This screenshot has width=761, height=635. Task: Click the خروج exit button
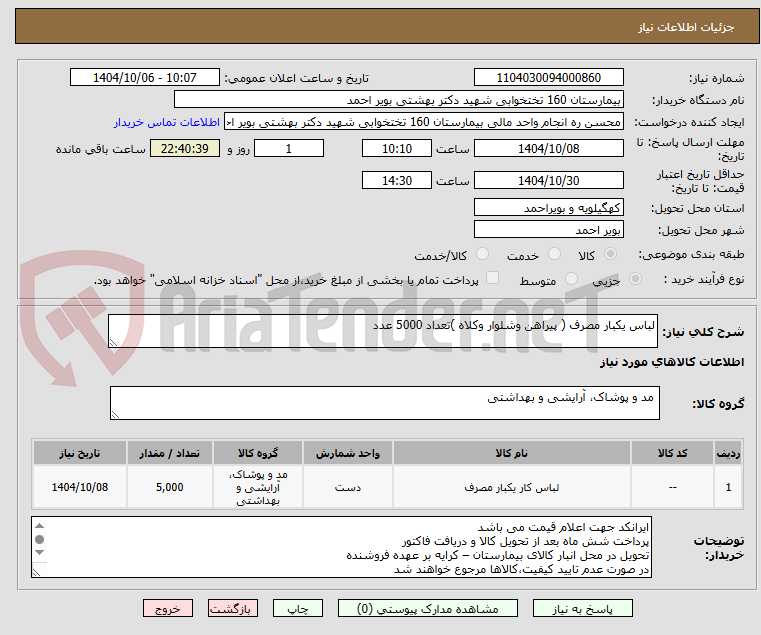pyautogui.click(x=168, y=608)
